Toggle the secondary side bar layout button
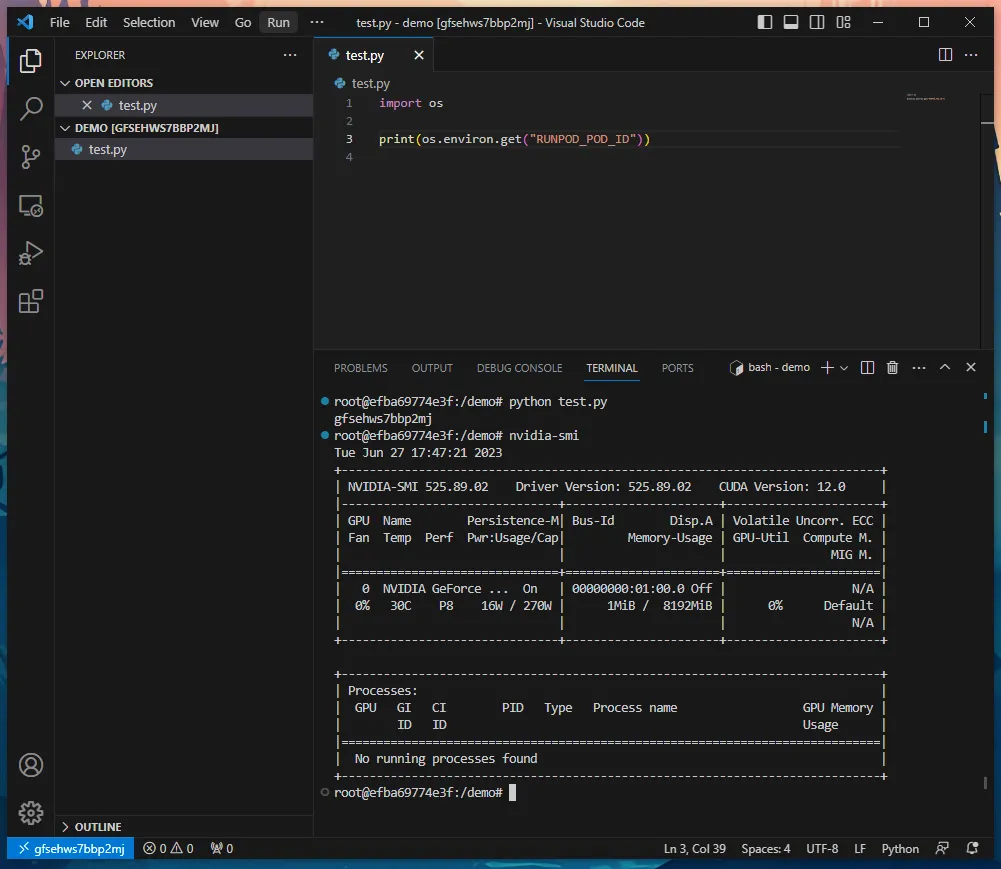Viewport: 1001px width, 869px height. (817, 22)
